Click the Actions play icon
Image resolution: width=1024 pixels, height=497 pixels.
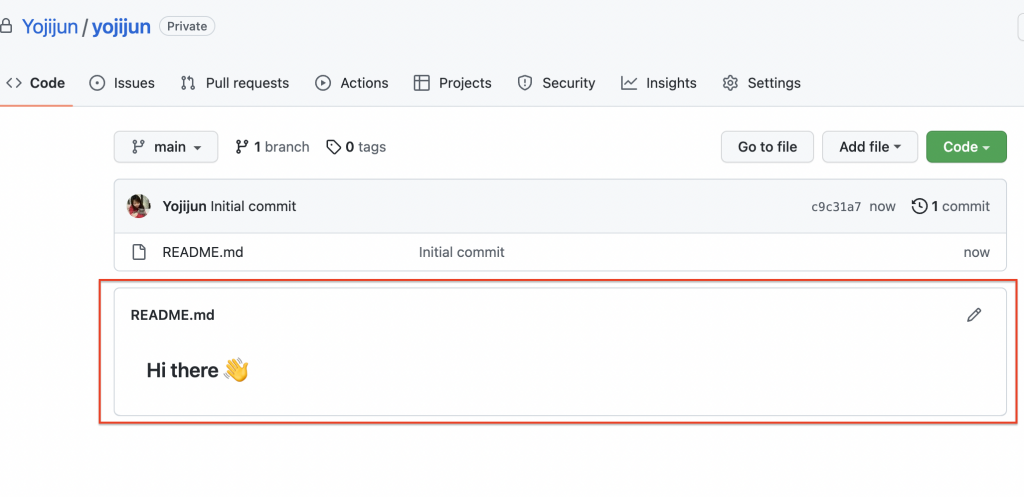tap(323, 83)
